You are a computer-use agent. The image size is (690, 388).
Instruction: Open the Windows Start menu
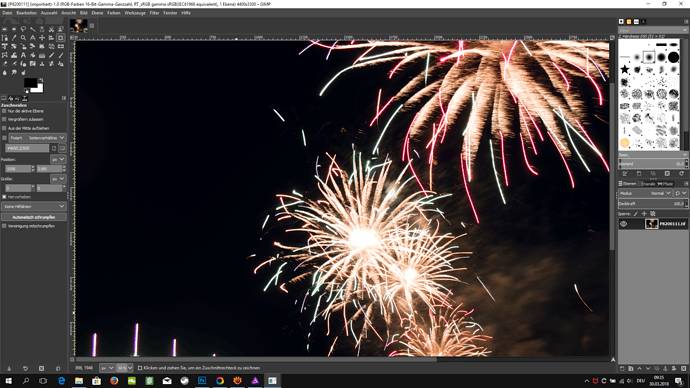(8, 381)
